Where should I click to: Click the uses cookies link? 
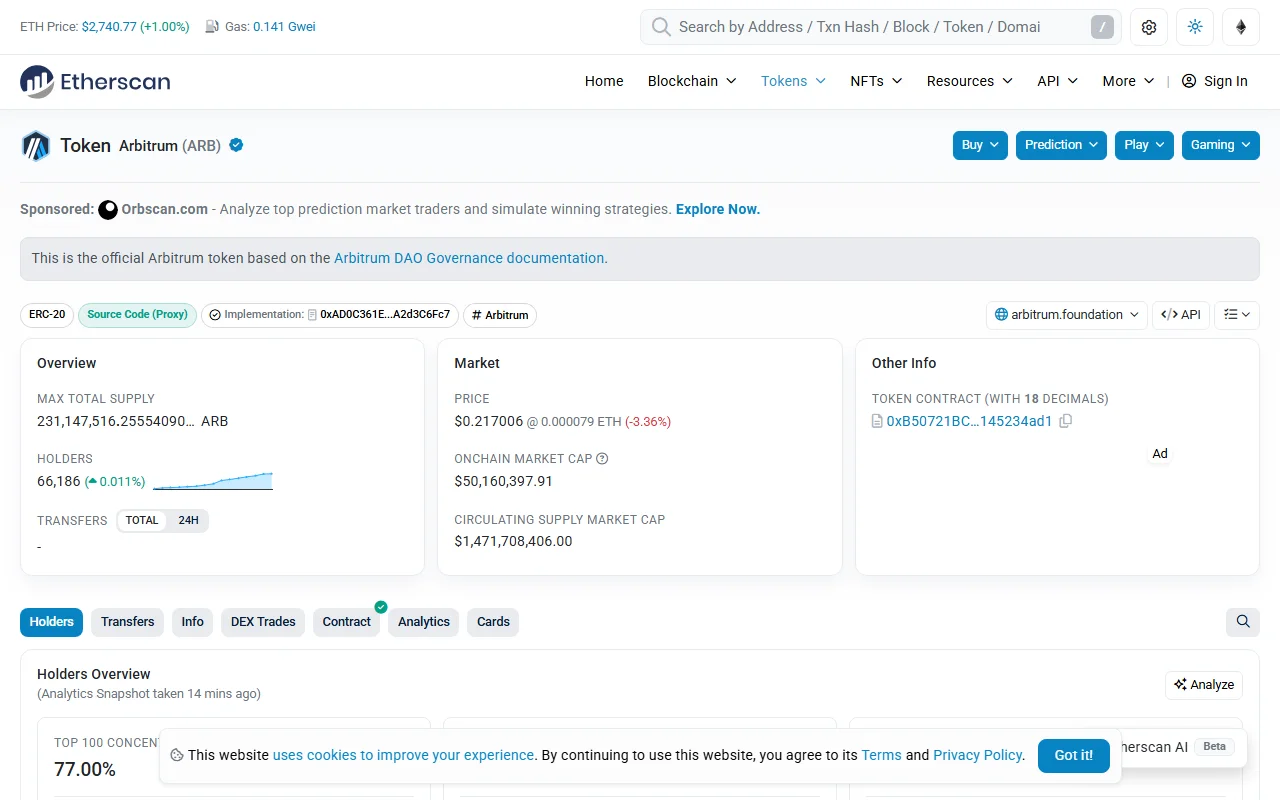point(404,755)
